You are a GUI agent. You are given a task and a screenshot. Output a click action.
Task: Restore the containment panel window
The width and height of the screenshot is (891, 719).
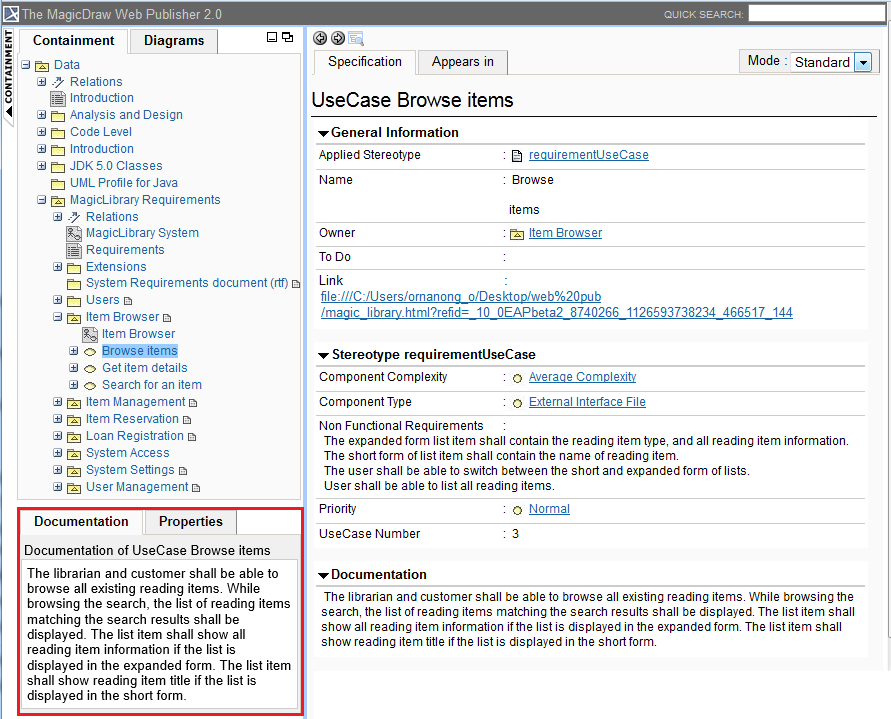coord(288,37)
